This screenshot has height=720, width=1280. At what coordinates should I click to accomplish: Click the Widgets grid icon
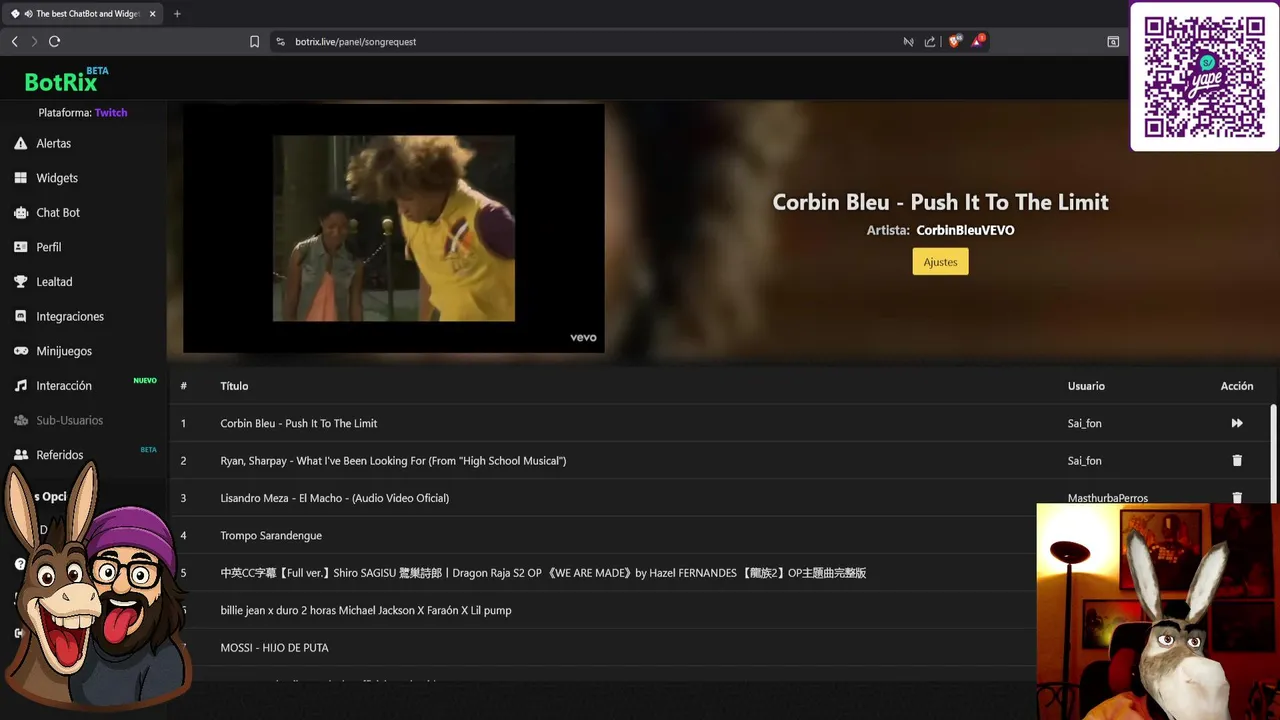20,178
